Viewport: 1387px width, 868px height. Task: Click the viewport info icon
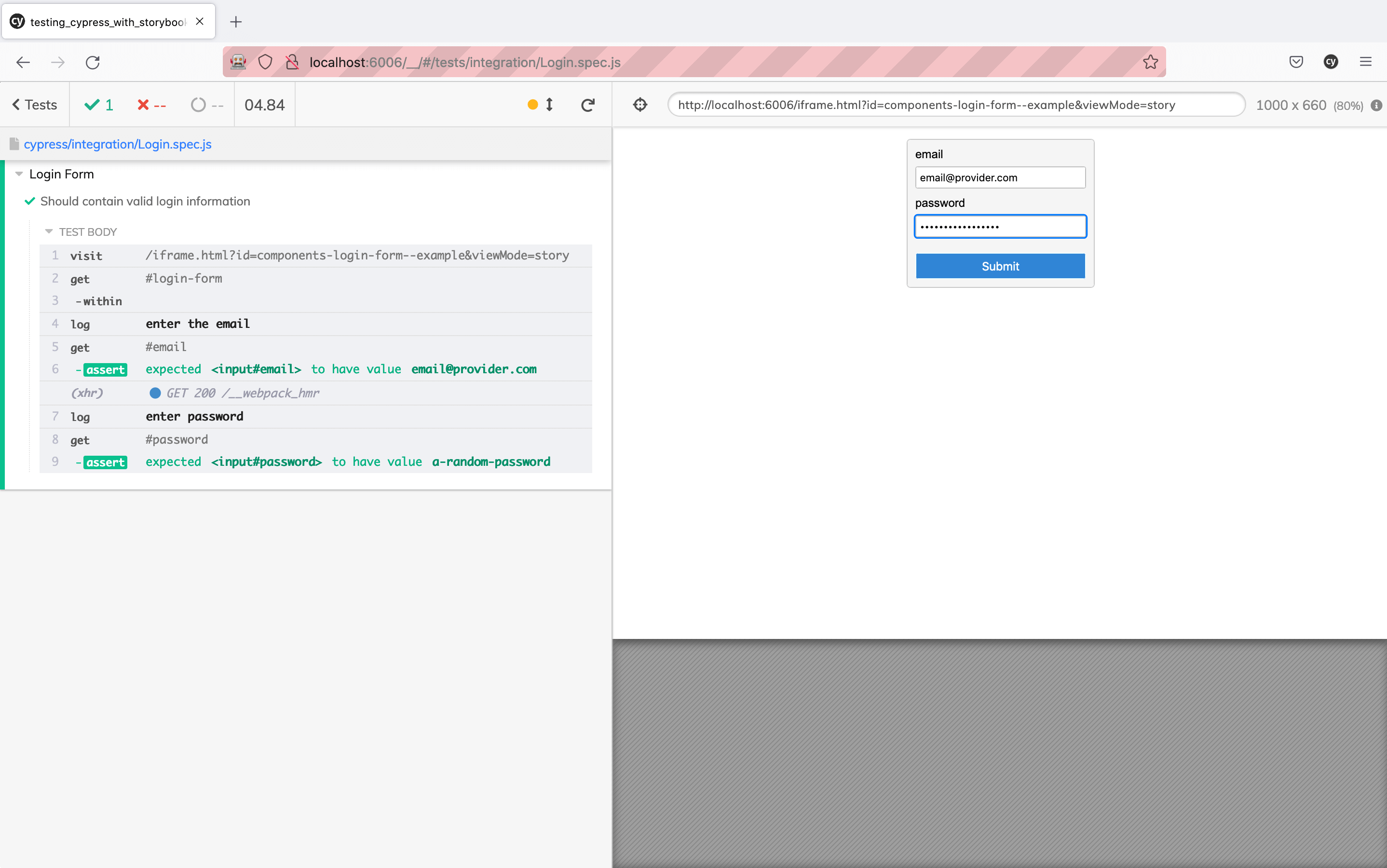pyautogui.click(x=1376, y=106)
